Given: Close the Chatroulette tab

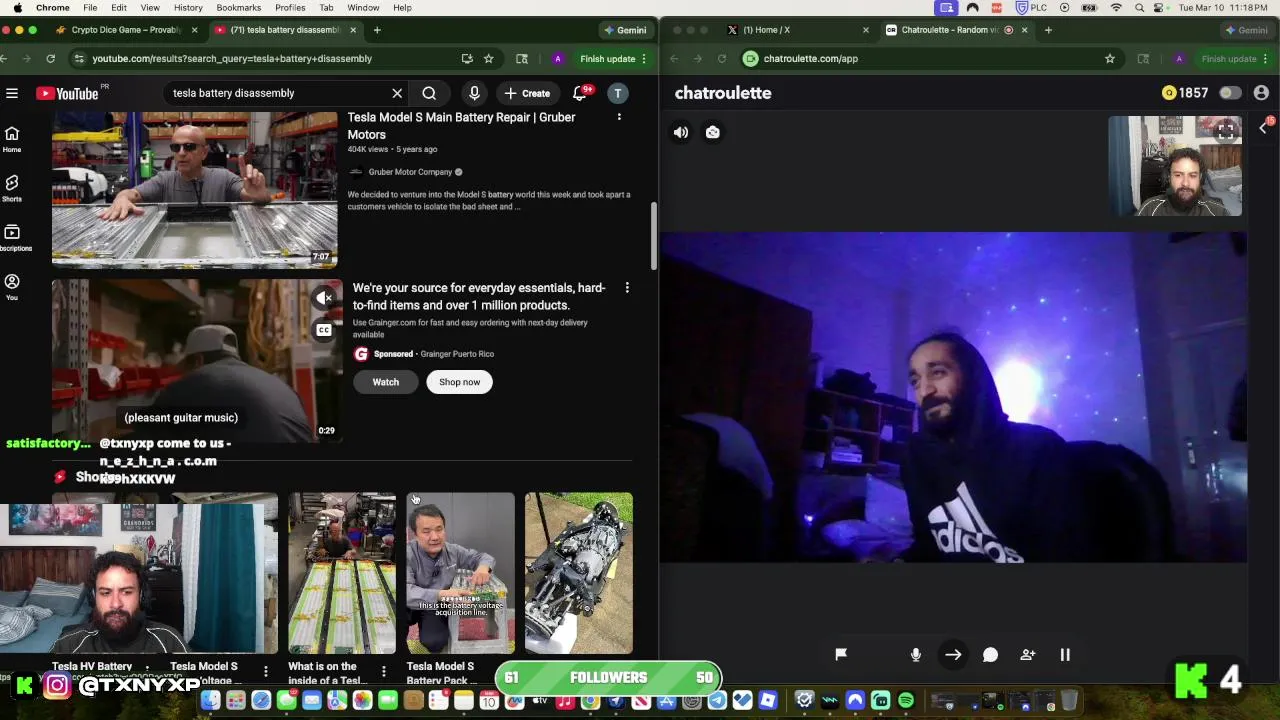Looking at the screenshot, I should click(x=1024, y=30).
